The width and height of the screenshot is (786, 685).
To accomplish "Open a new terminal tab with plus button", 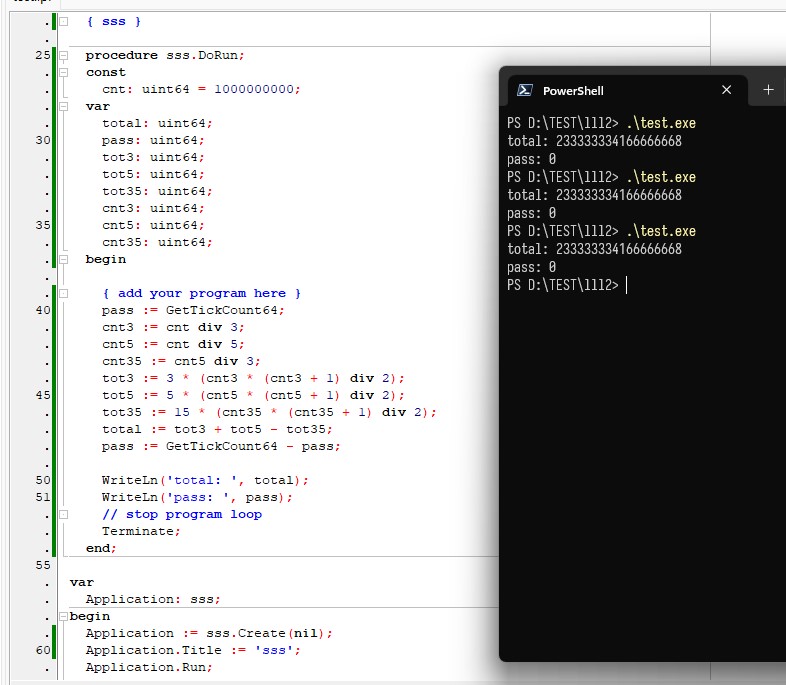I will point(768,90).
